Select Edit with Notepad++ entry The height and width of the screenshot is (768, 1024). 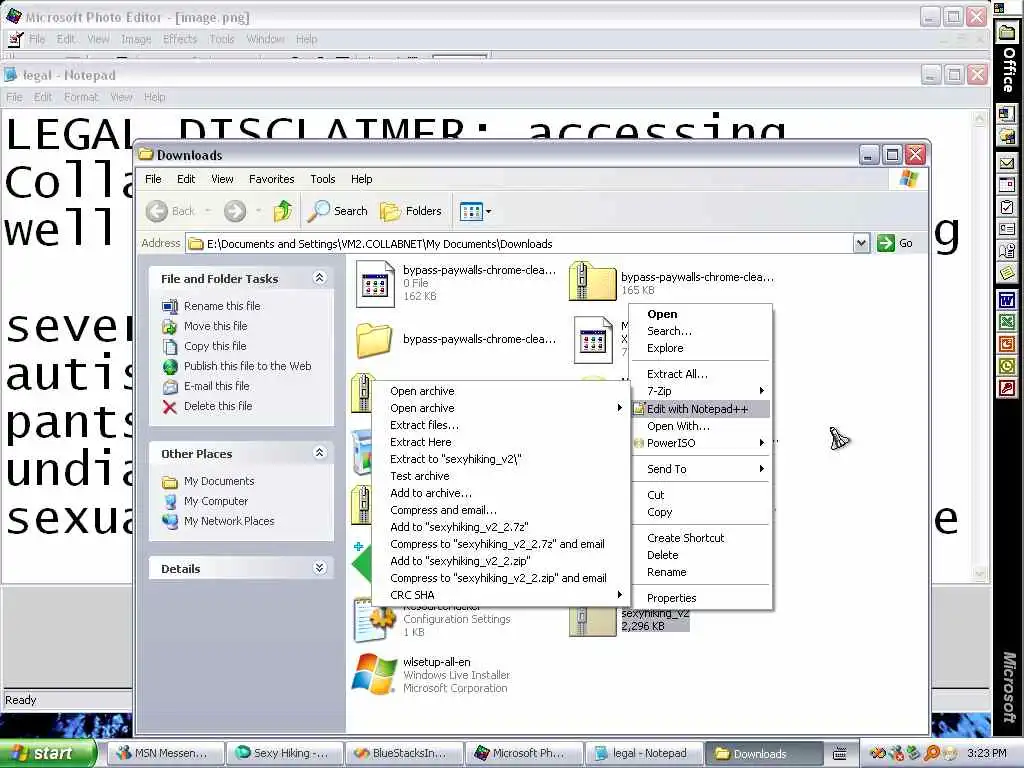click(x=701, y=409)
